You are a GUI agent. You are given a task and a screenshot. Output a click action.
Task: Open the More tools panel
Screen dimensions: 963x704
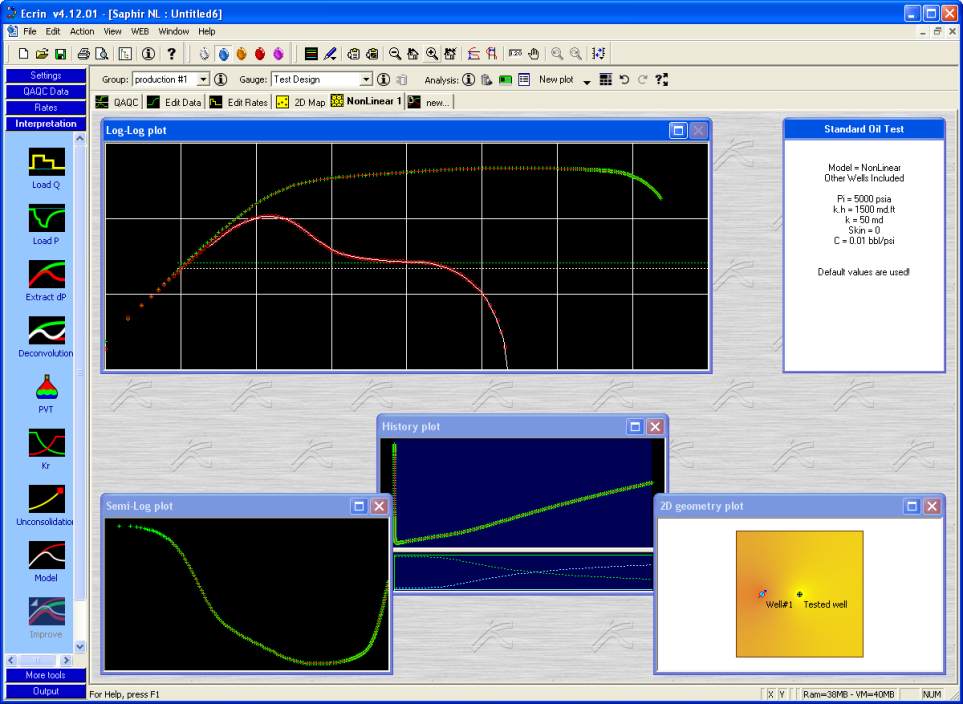[45, 675]
